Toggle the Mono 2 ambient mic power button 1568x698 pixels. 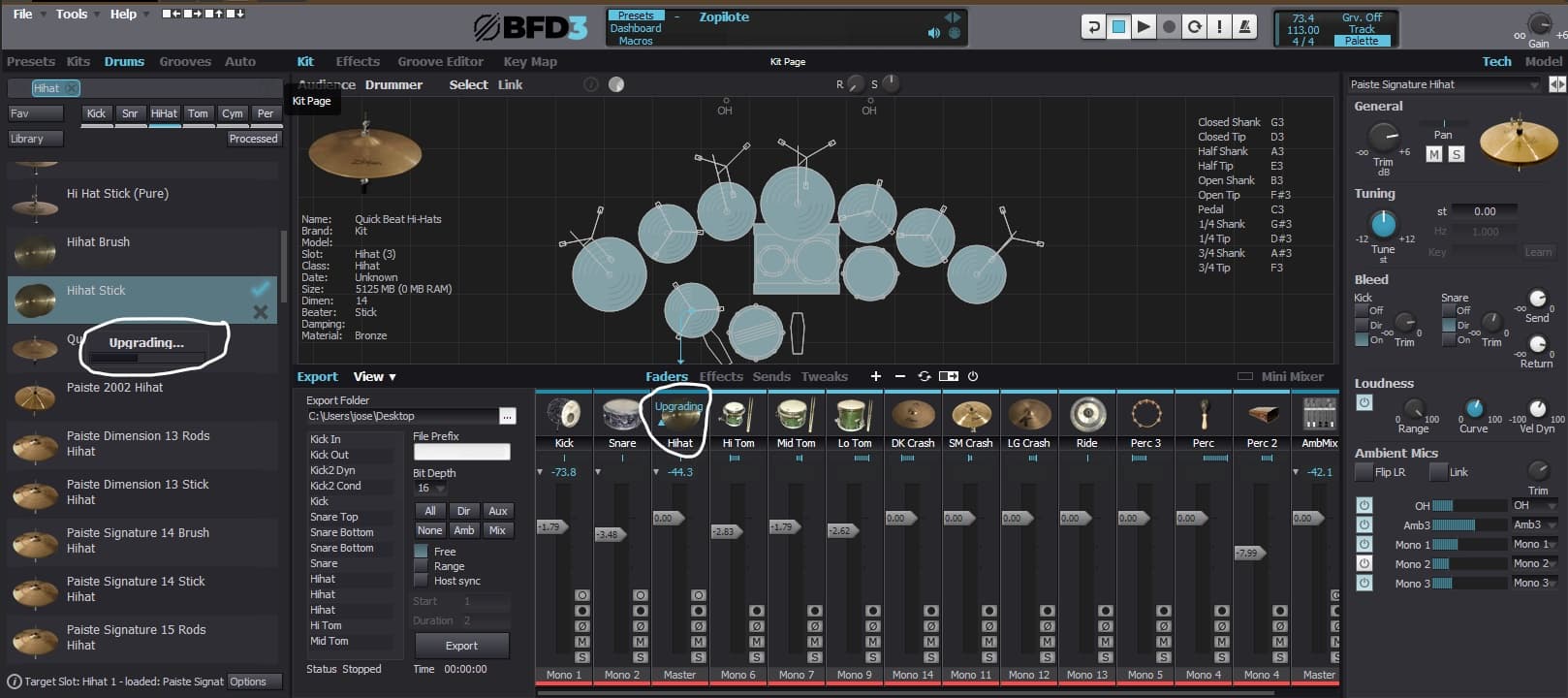[x=1364, y=563]
